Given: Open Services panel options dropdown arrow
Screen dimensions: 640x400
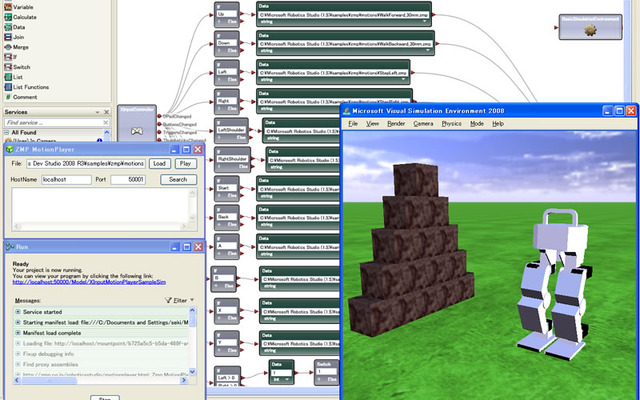Looking at the screenshot, I should pyautogui.click(x=98, y=112).
